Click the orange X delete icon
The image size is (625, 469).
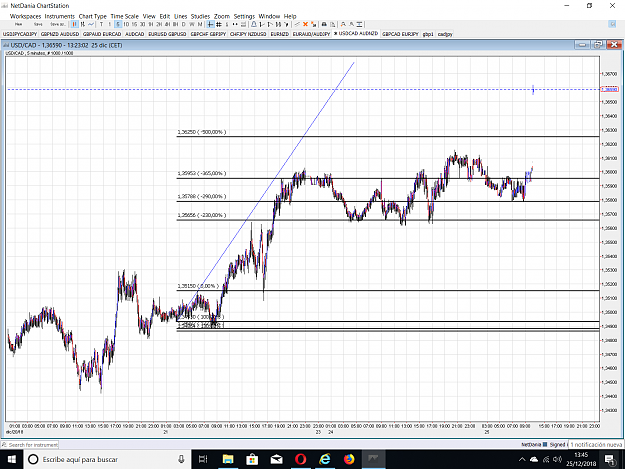pyautogui.click(x=305, y=24)
